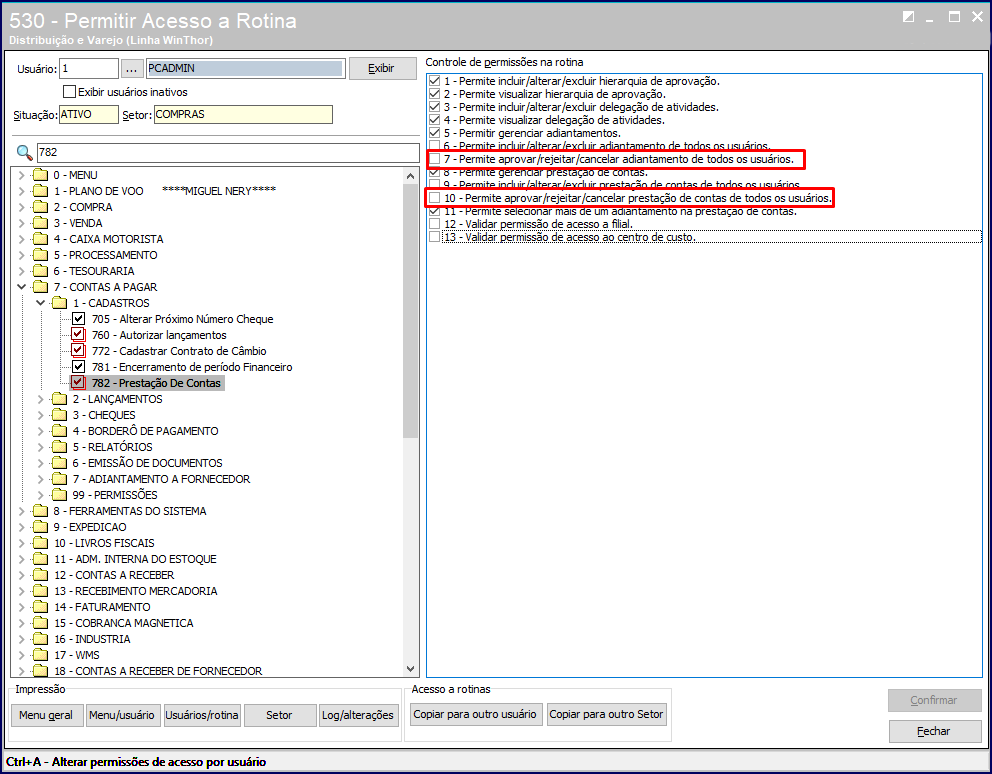Screen dimensions: 992x774
Task: Click the Usuários/rotina button
Action: [202, 715]
